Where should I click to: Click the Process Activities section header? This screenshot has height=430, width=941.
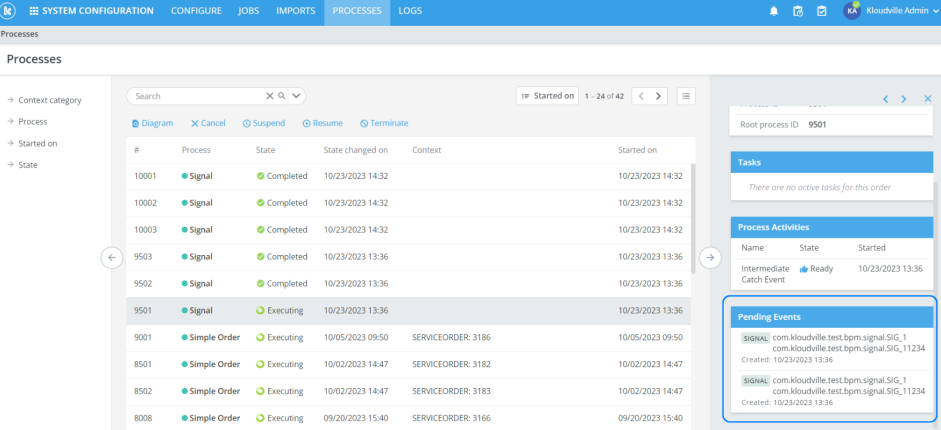[x=832, y=227]
